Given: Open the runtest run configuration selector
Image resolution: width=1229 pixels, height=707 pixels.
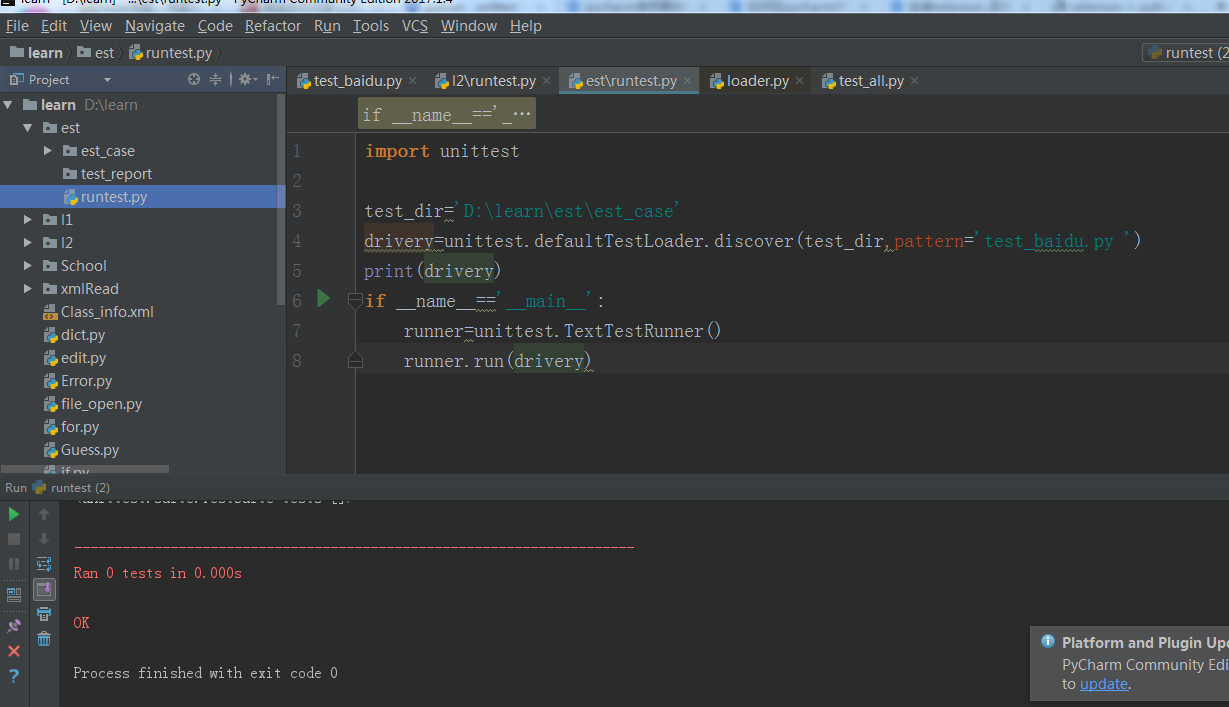Looking at the screenshot, I should click(x=1187, y=53).
